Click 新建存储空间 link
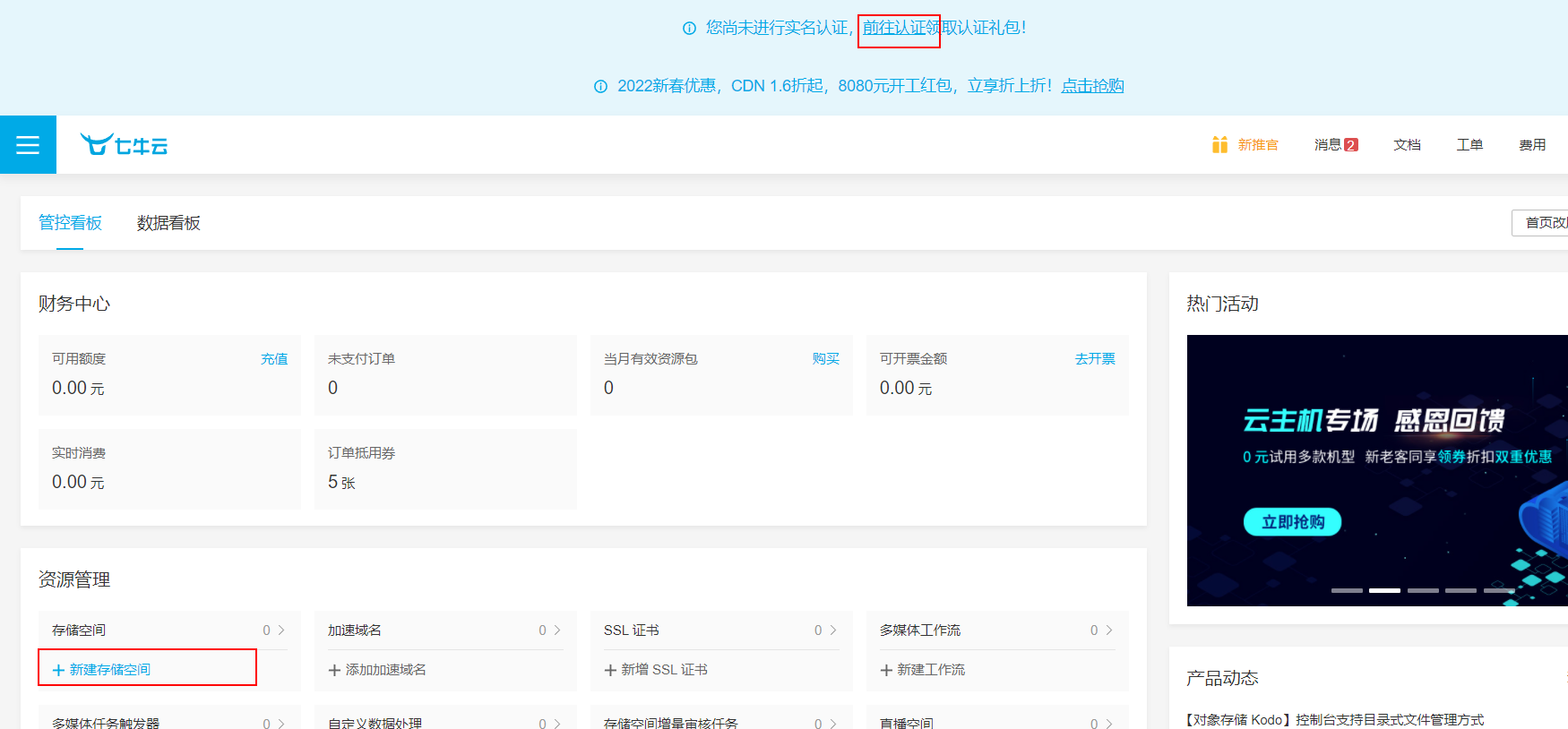 (x=110, y=670)
